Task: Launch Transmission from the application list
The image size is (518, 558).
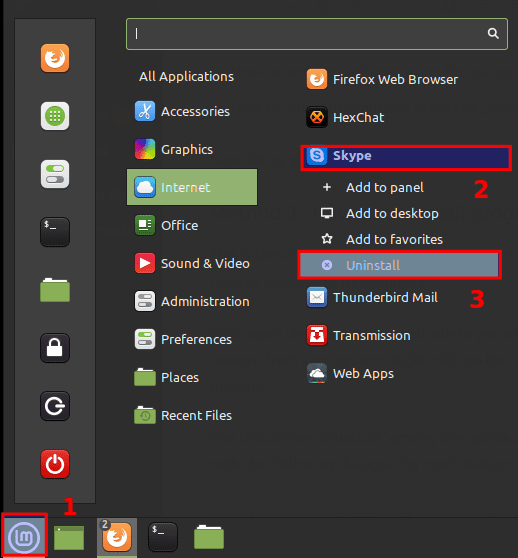Action: (358, 335)
